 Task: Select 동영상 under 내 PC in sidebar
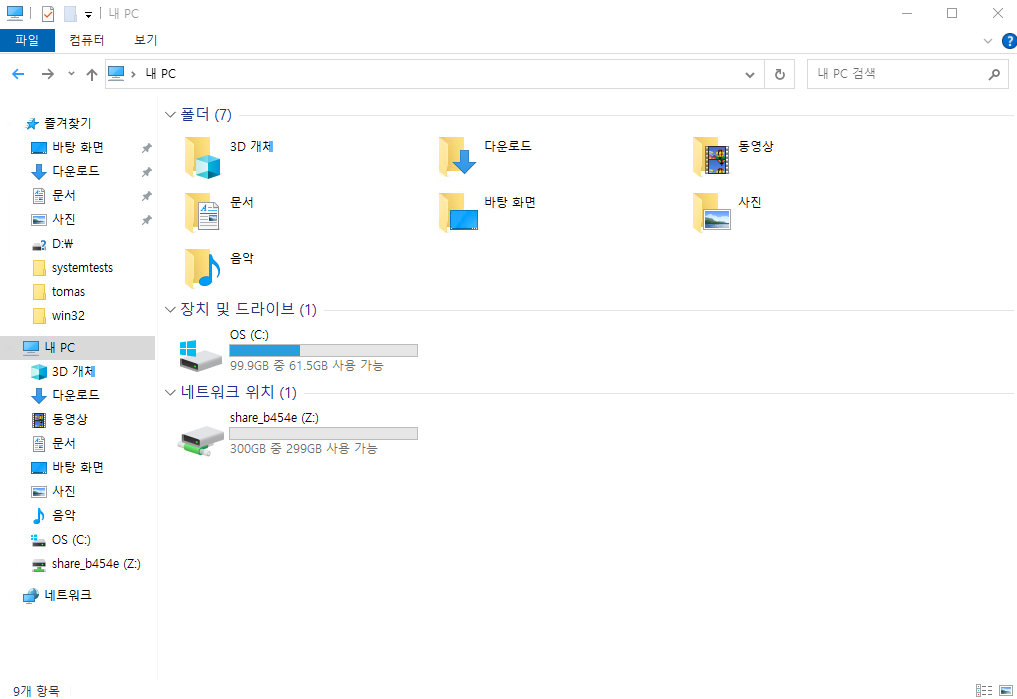coord(69,420)
